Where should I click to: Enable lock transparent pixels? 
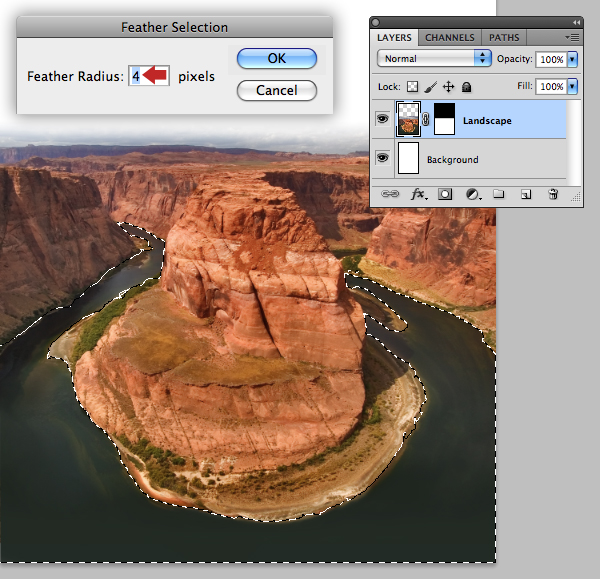click(412, 87)
